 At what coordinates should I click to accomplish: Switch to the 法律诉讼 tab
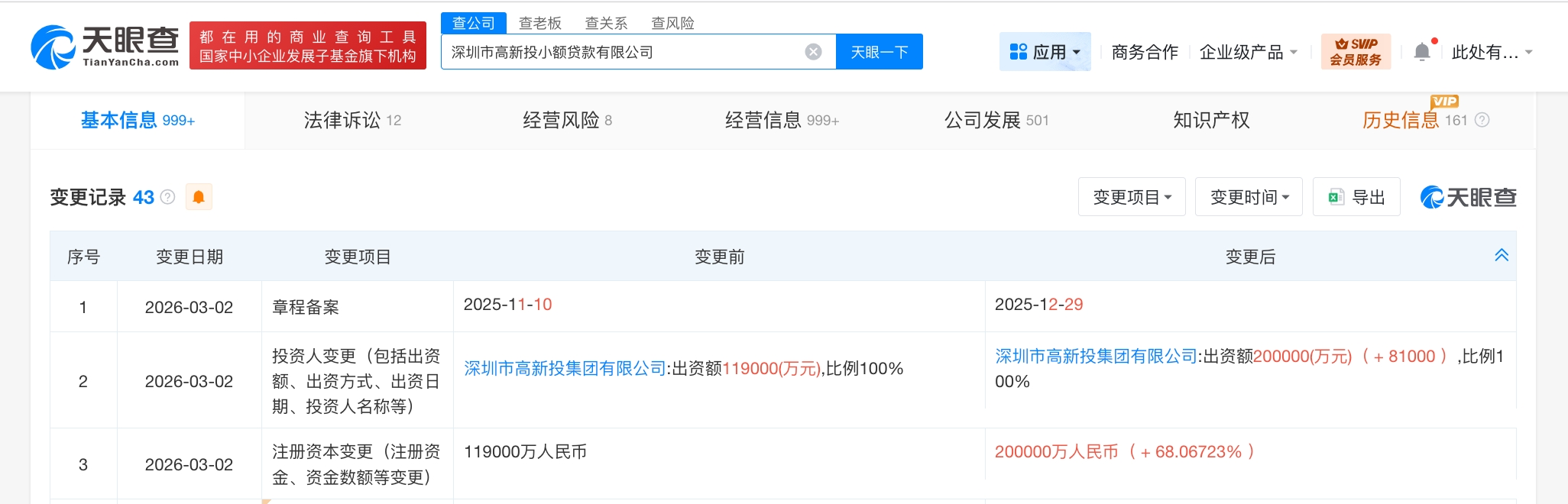click(x=352, y=120)
